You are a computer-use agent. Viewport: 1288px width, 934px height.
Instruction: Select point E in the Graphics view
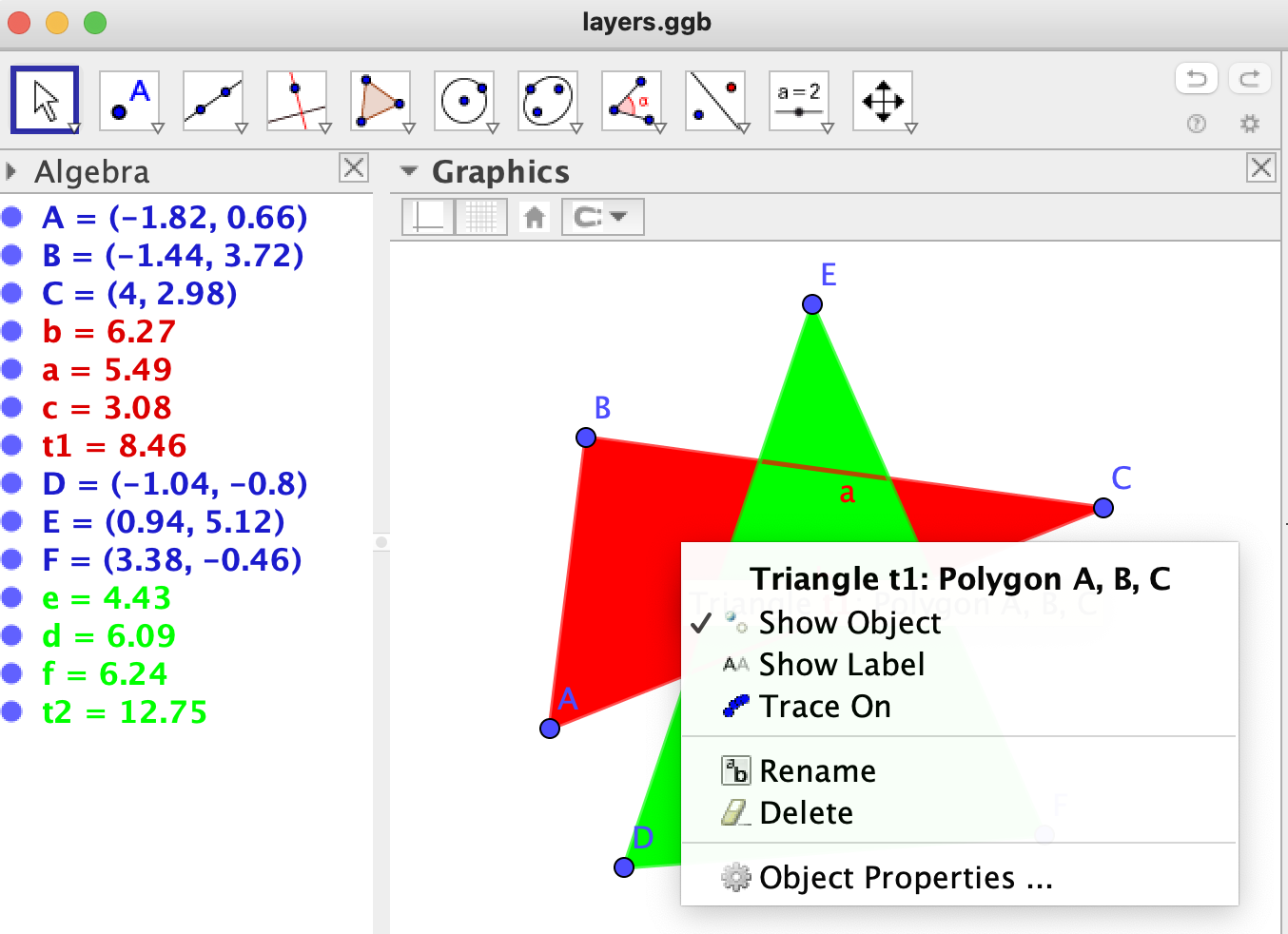coord(812,304)
